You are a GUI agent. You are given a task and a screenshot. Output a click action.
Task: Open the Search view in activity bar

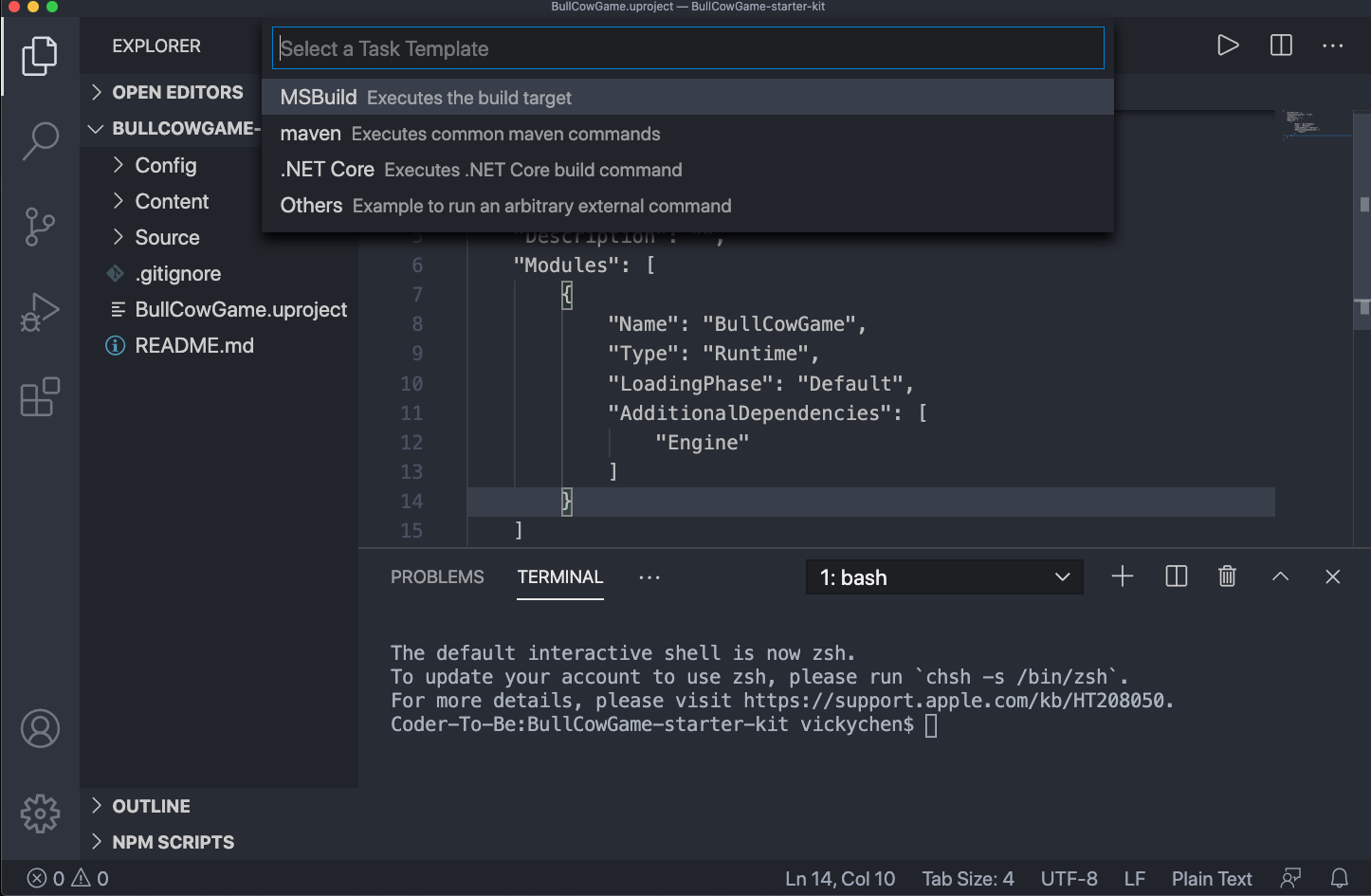(x=40, y=141)
